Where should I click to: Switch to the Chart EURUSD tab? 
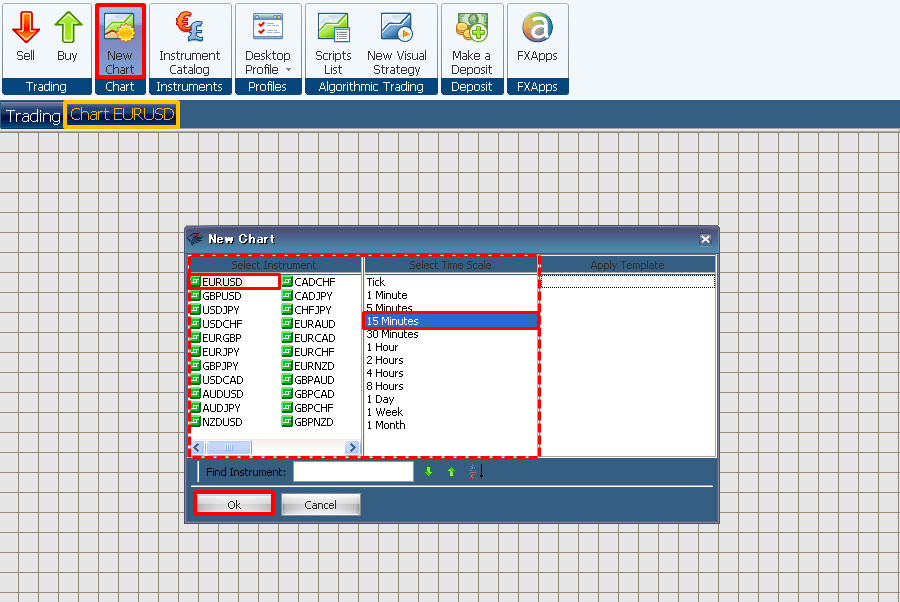coord(122,115)
